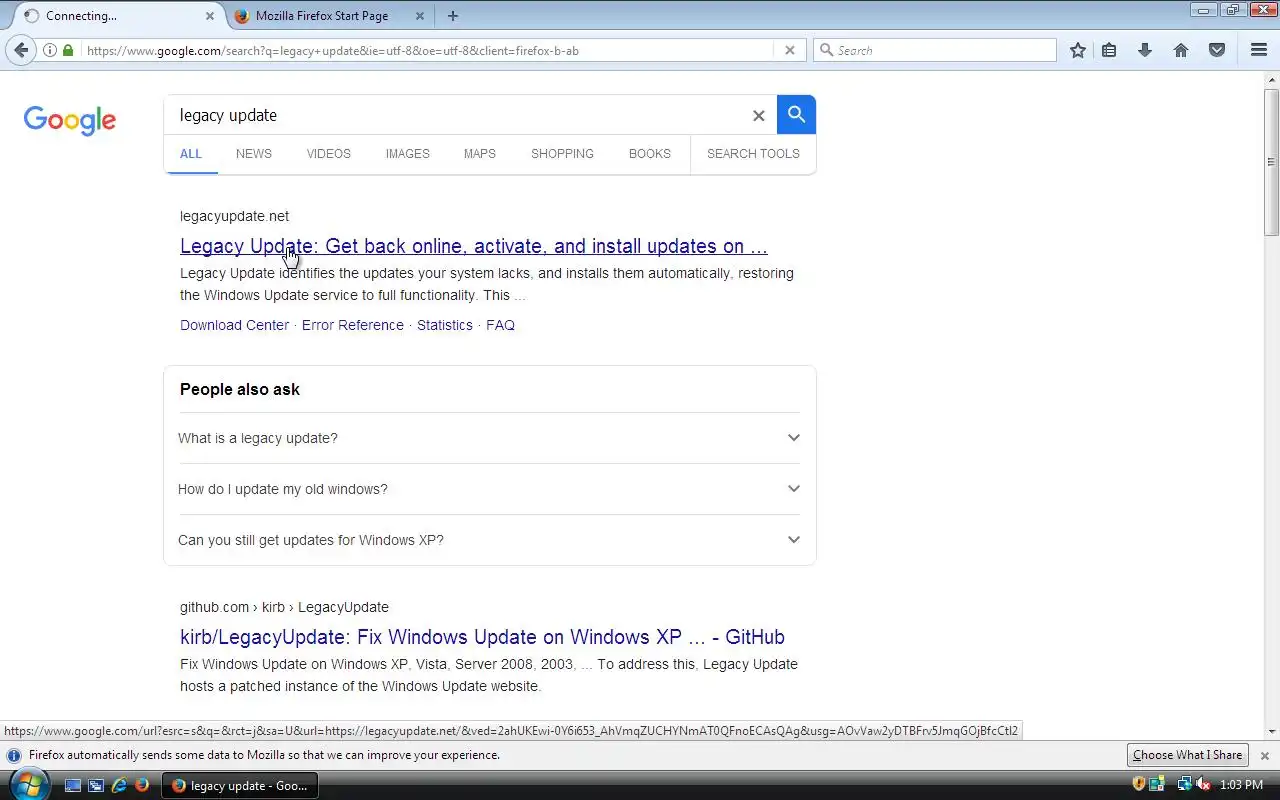Click the green padlock security icon
The width and height of the screenshot is (1280, 800).
tap(68, 50)
